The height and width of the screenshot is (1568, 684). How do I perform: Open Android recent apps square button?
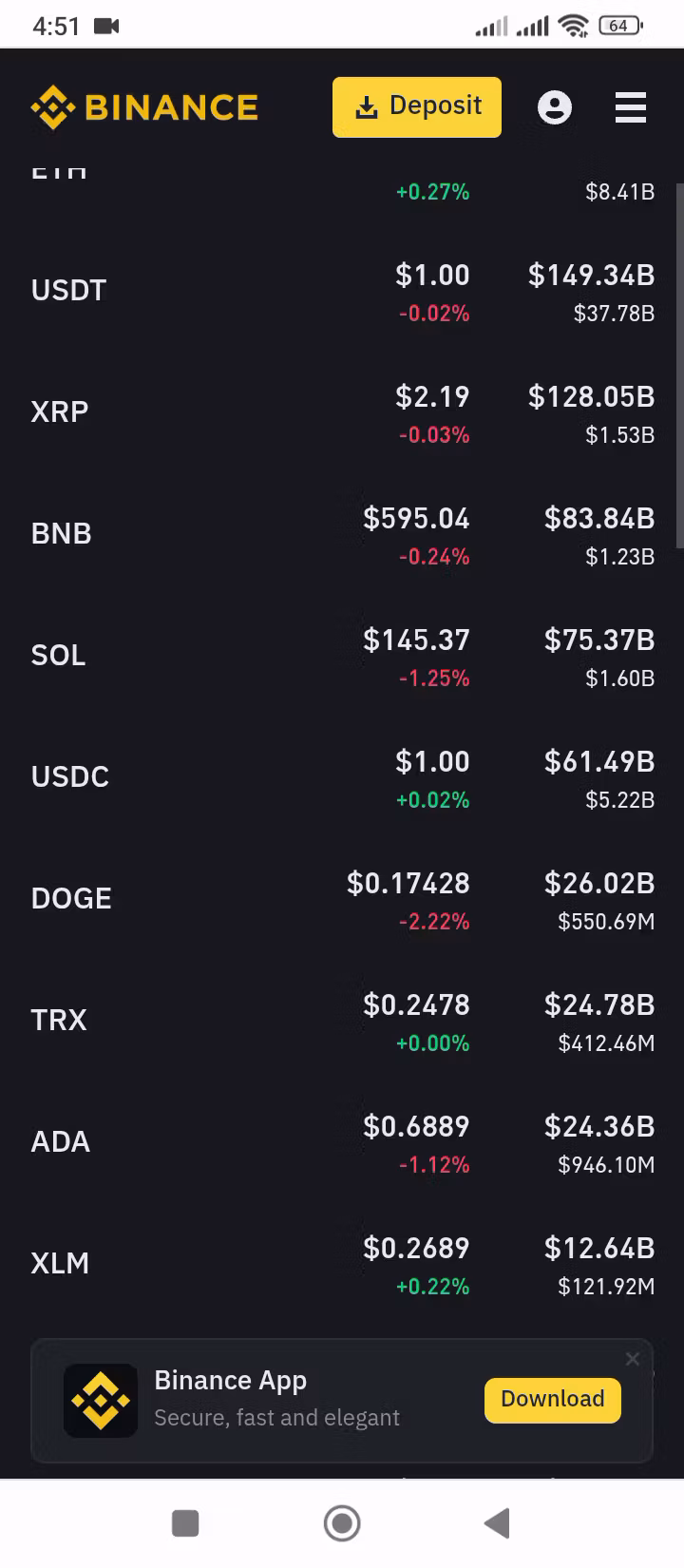(185, 1523)
